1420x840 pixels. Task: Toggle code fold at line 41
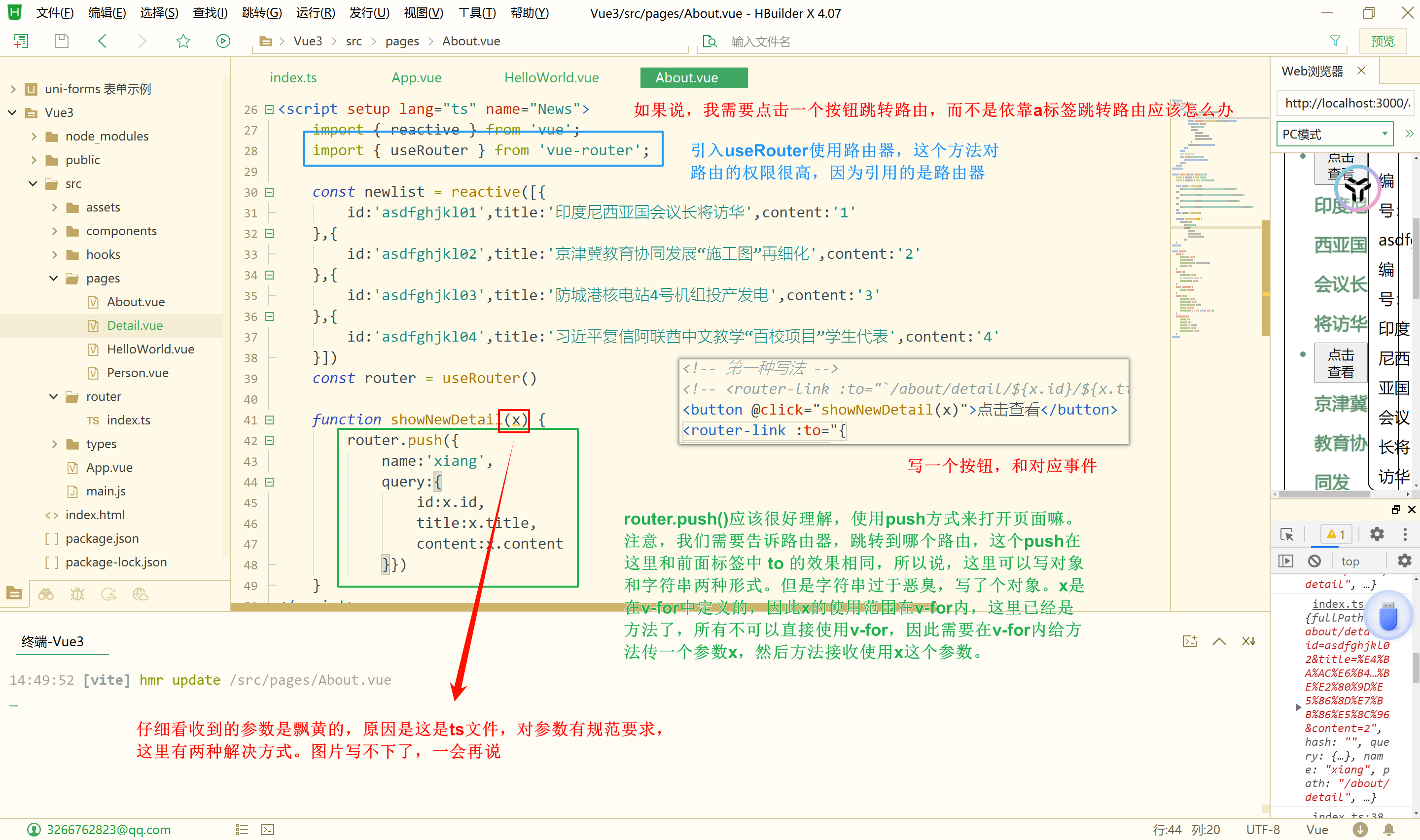click(269, 420)
